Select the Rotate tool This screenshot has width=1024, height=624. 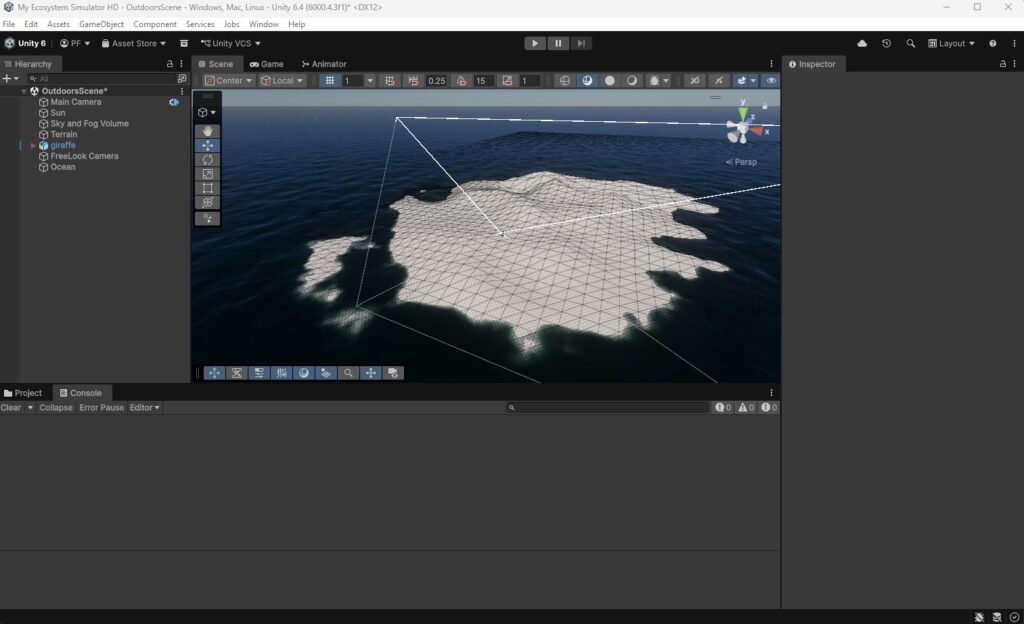point(208,160)
